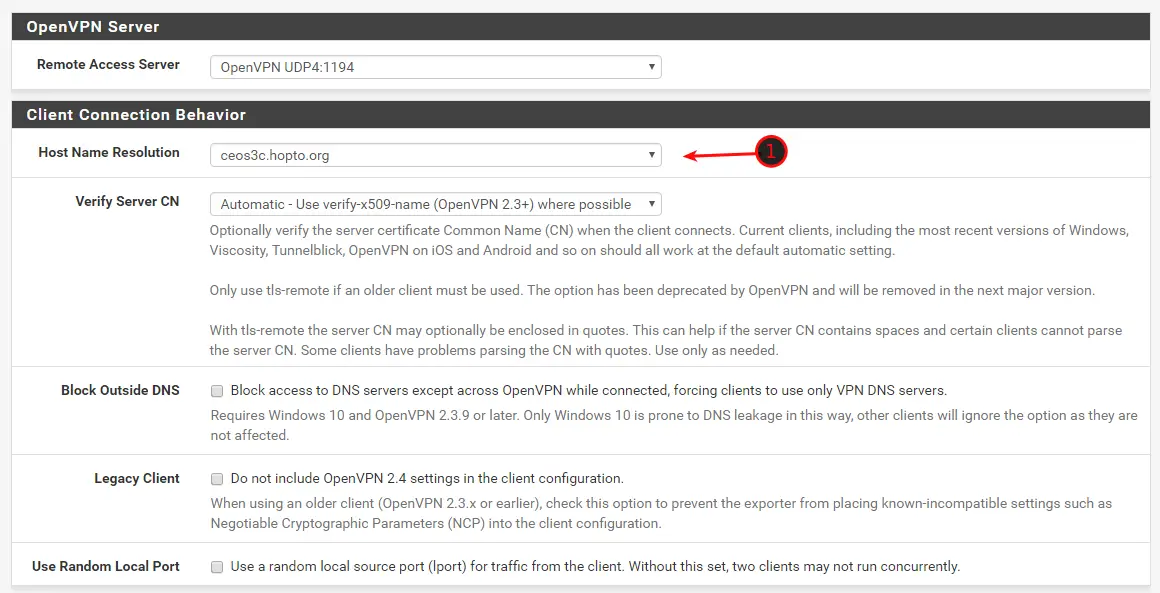Screen dimensions: 1160x593
Task: Click the Host Name Resolution label
Action: 109,152
